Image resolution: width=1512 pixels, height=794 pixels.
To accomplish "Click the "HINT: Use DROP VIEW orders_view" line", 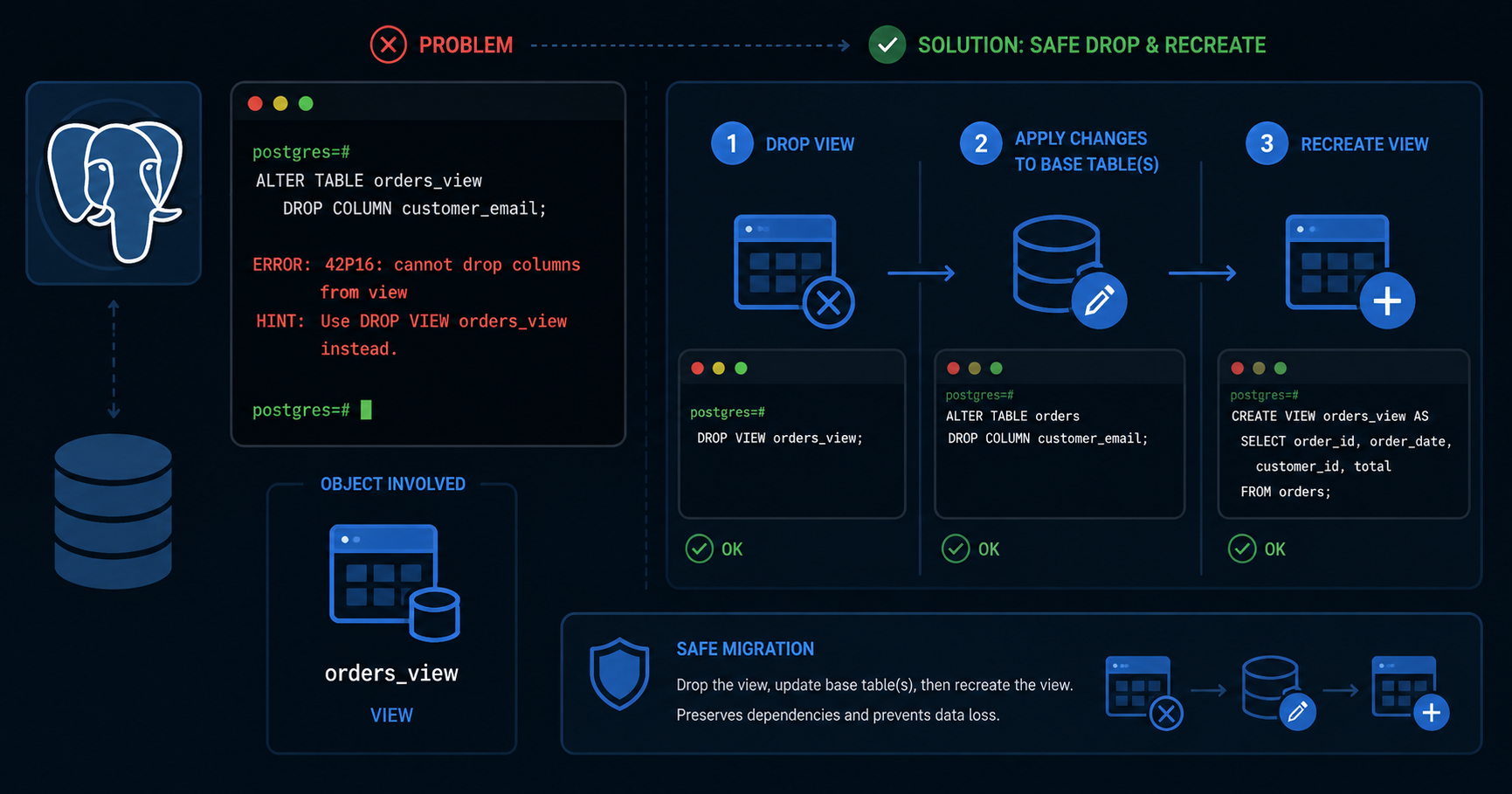I will (411, 321).
